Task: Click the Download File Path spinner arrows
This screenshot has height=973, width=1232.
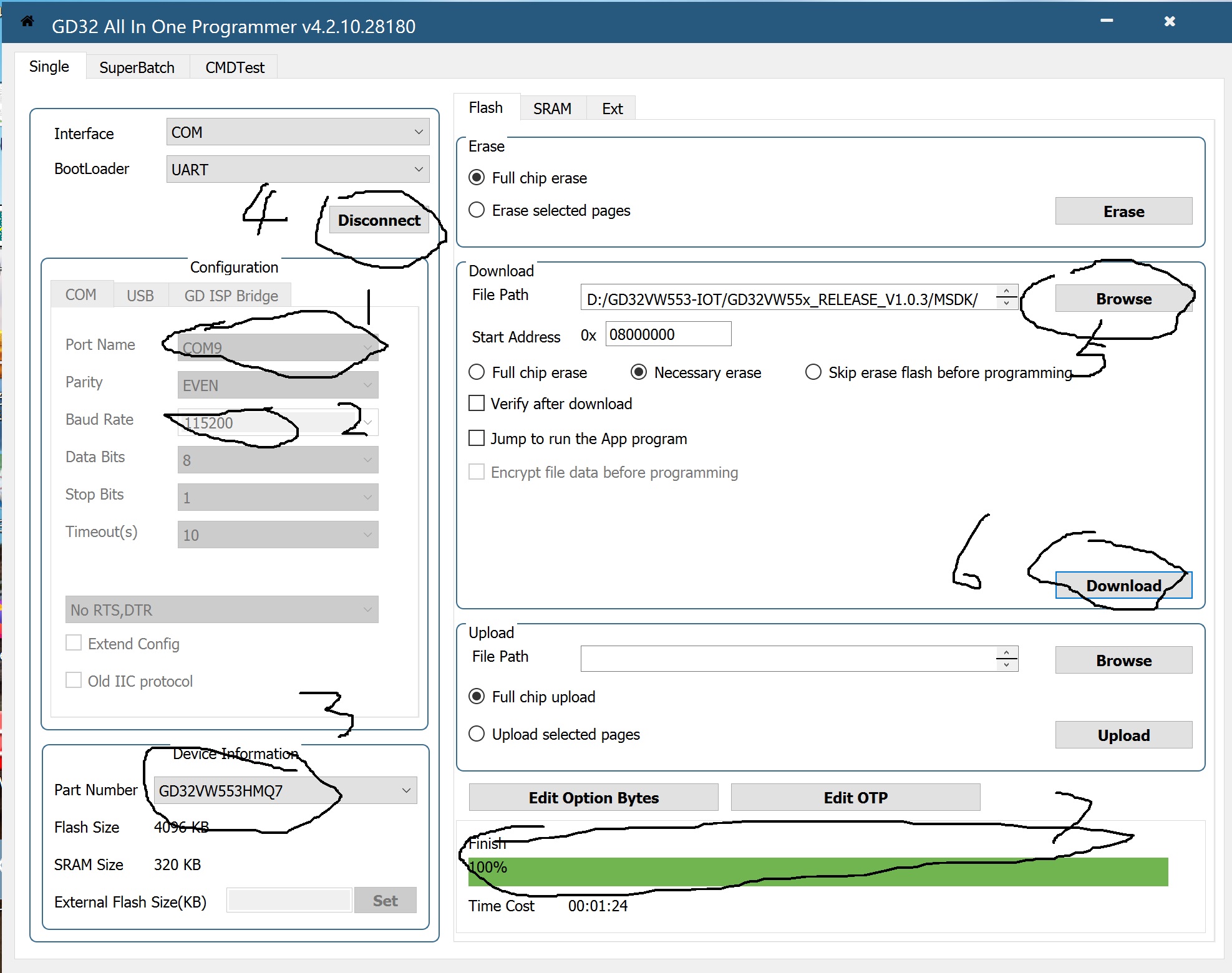Action: pyautogui.click(x=1006, y=297)
